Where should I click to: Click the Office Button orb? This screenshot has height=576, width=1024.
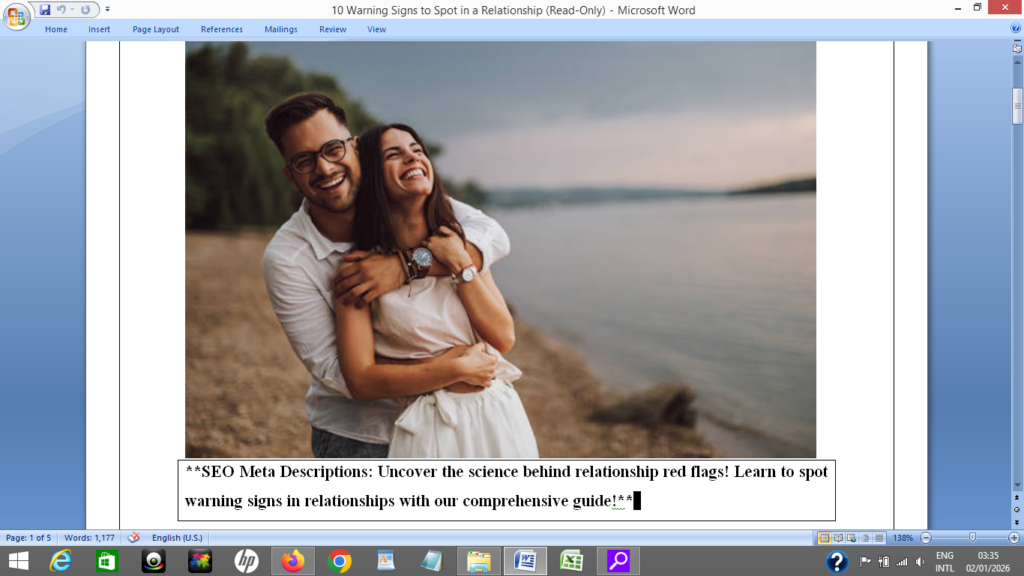pos(17,16)
